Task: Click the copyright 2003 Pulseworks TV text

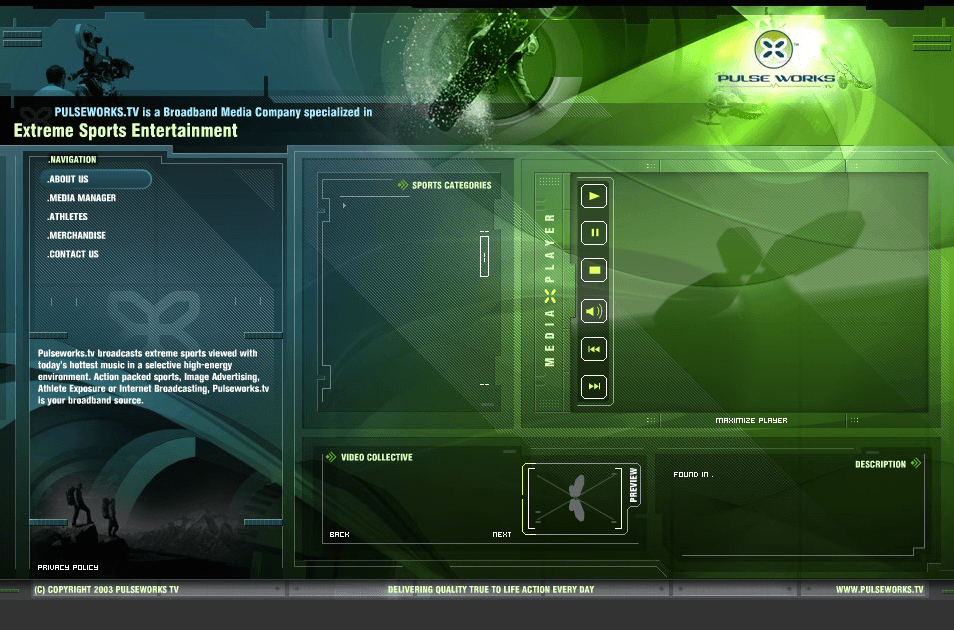Action: pos(106,589)
